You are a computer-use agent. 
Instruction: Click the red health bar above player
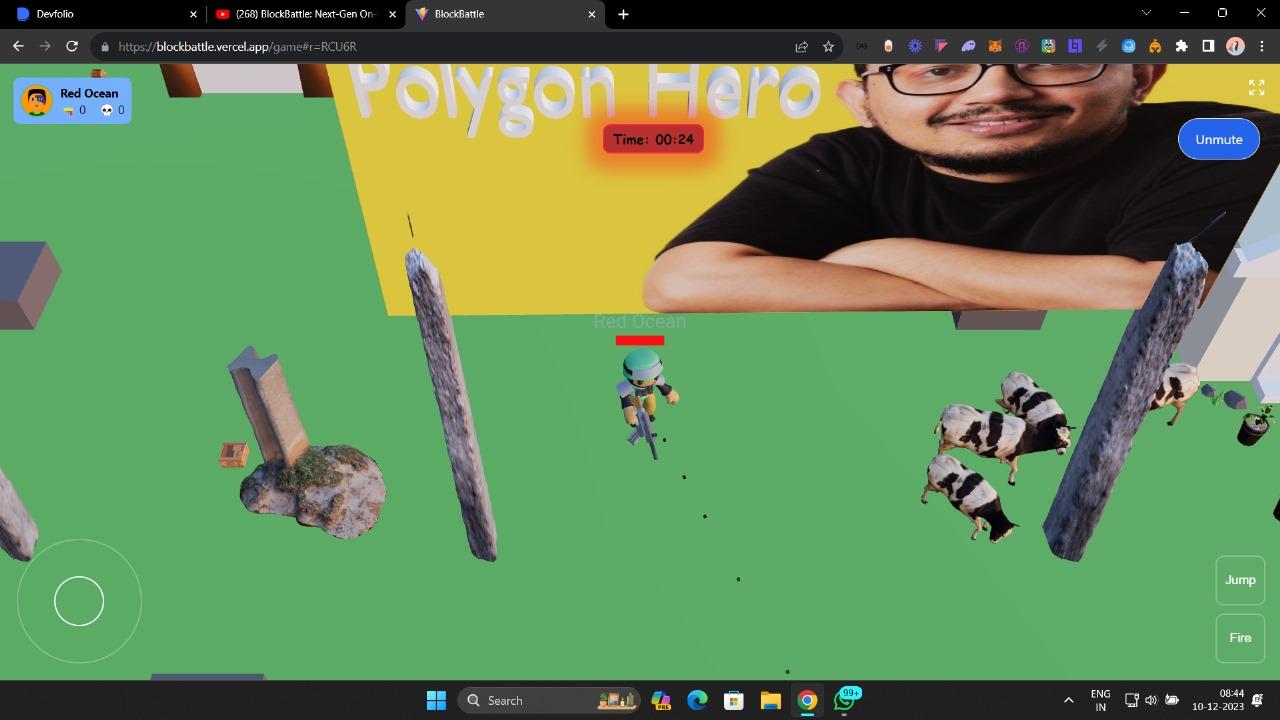click(x=640, y=340)
